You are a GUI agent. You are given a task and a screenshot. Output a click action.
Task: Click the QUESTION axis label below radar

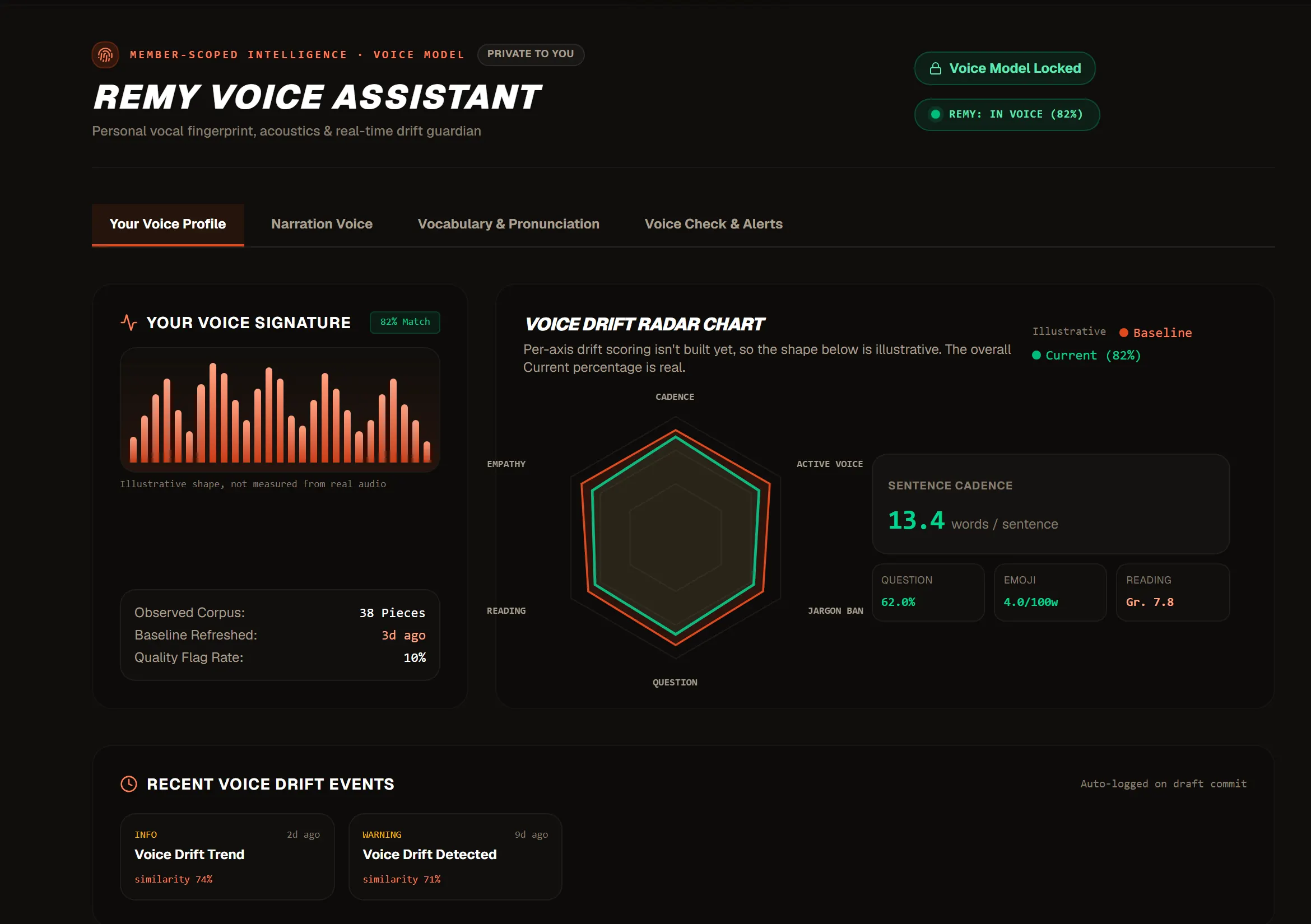pyautogui.click(x=675, y=683)
